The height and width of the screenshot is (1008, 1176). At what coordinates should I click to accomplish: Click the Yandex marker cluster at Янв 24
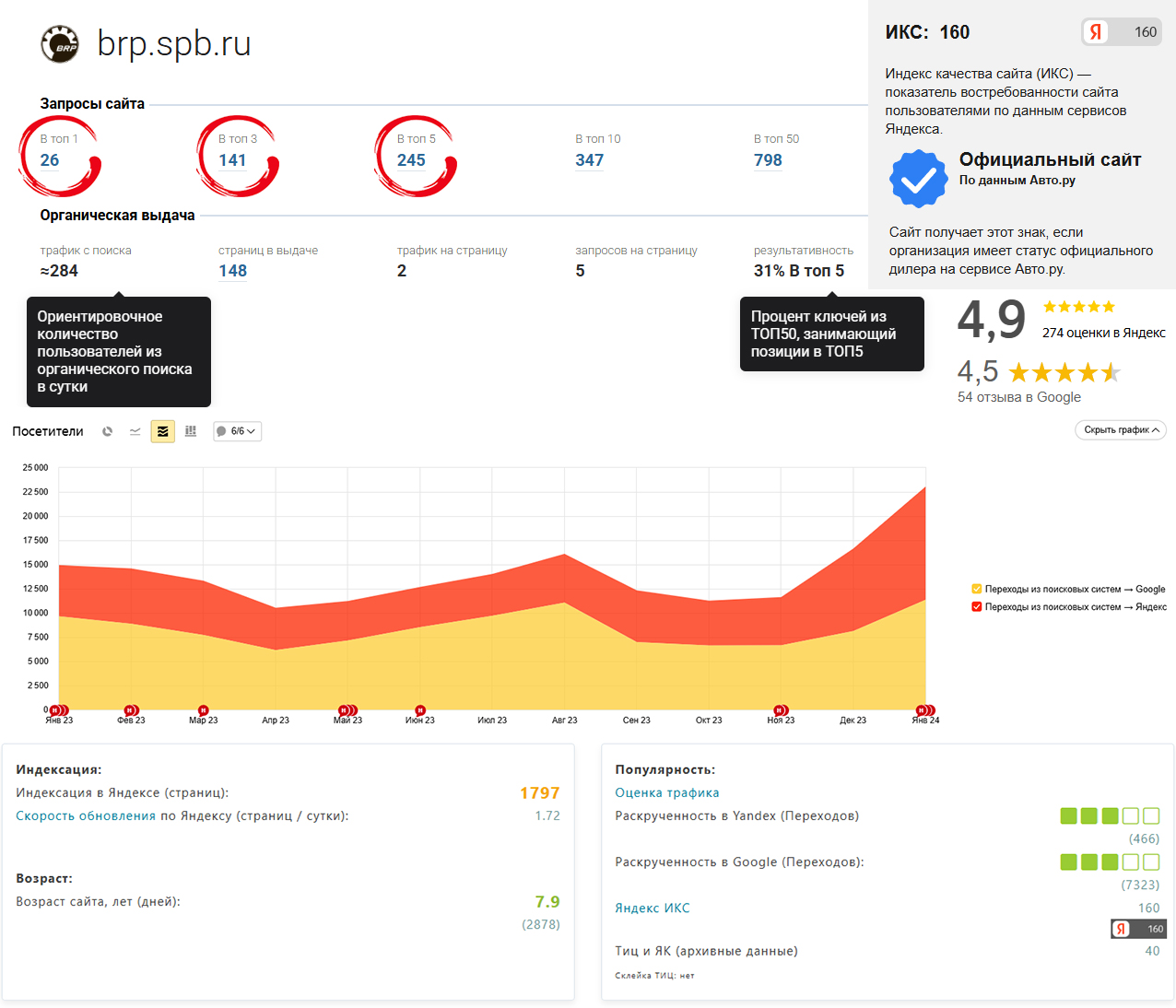pos(924,710)
